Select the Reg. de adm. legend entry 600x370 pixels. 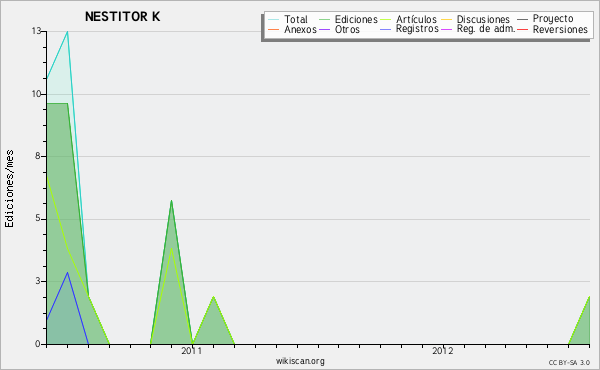coord(486,29)
